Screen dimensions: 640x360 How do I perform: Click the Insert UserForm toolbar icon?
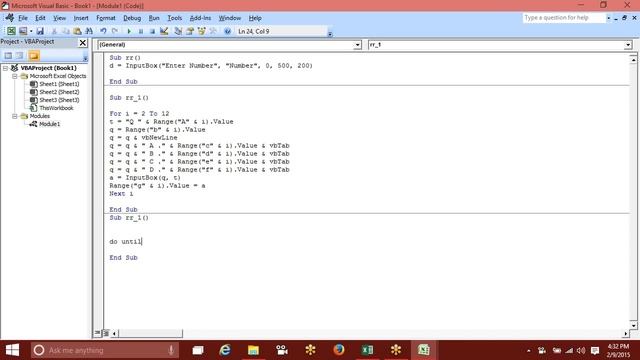[23, 31]
